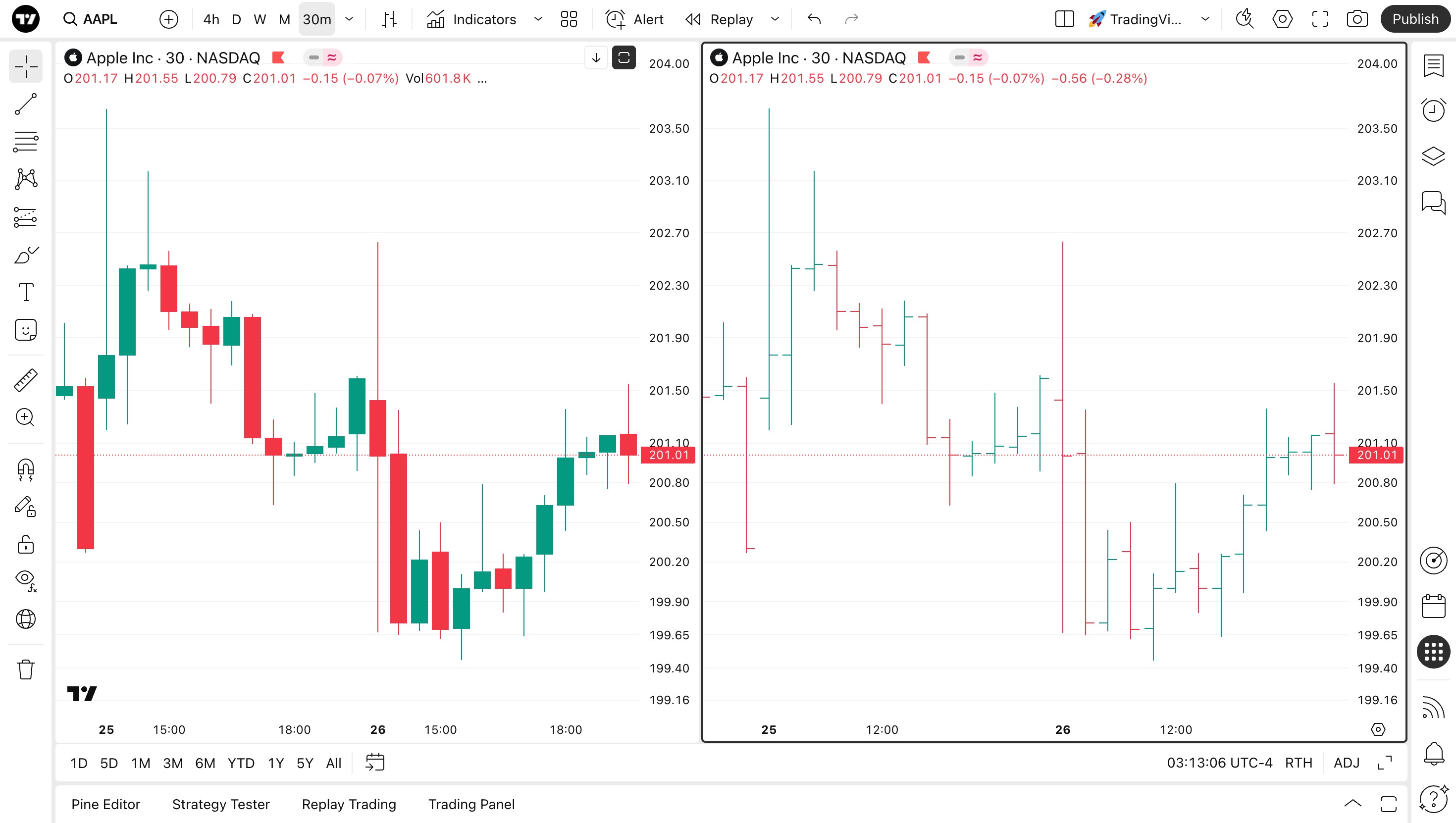
Task: Click the trash remove objects icon
Action: pos(25,669)
